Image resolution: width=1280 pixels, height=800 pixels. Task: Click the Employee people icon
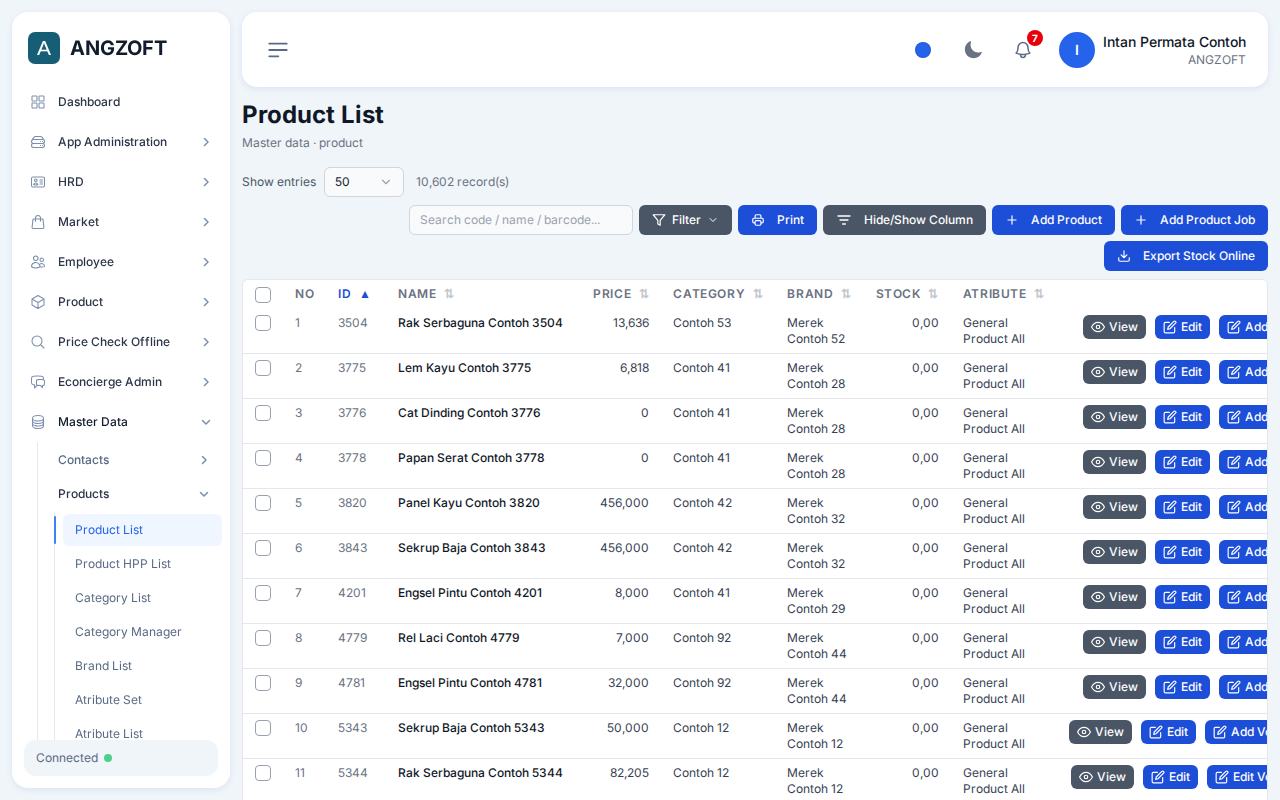click(x=38, y=262)
